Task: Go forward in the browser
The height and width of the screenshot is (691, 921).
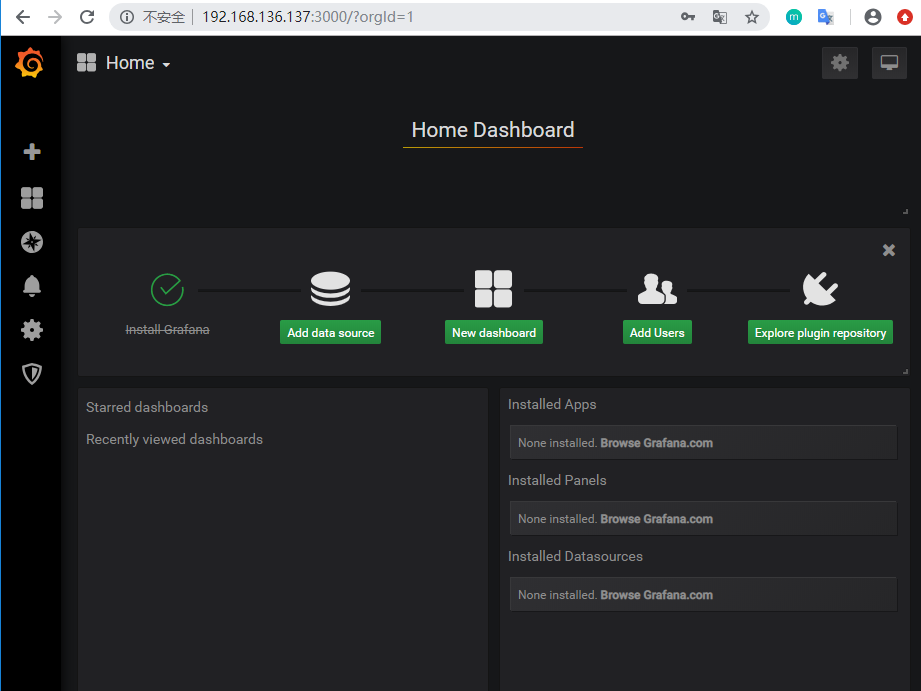Action: pos(55,17)
